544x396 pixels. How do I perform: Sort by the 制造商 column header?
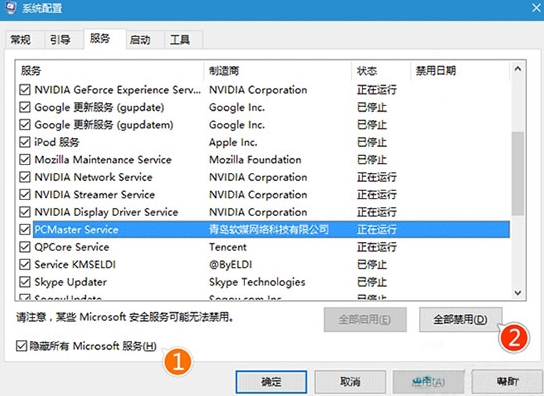pyautogui.click(x=278, y=71)
